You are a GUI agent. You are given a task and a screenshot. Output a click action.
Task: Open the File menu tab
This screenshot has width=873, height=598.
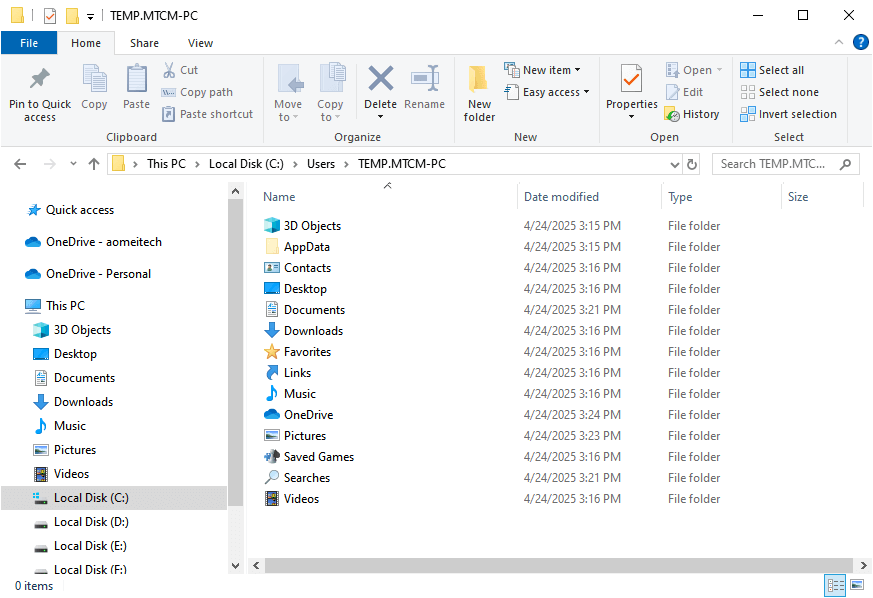click(29, 43)
